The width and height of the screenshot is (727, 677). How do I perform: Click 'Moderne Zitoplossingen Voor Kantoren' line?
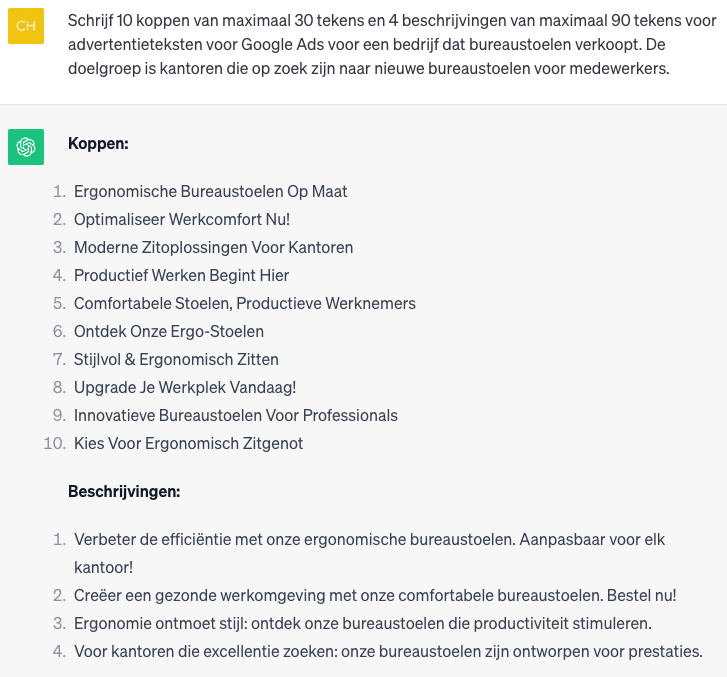tap(214, 247)
